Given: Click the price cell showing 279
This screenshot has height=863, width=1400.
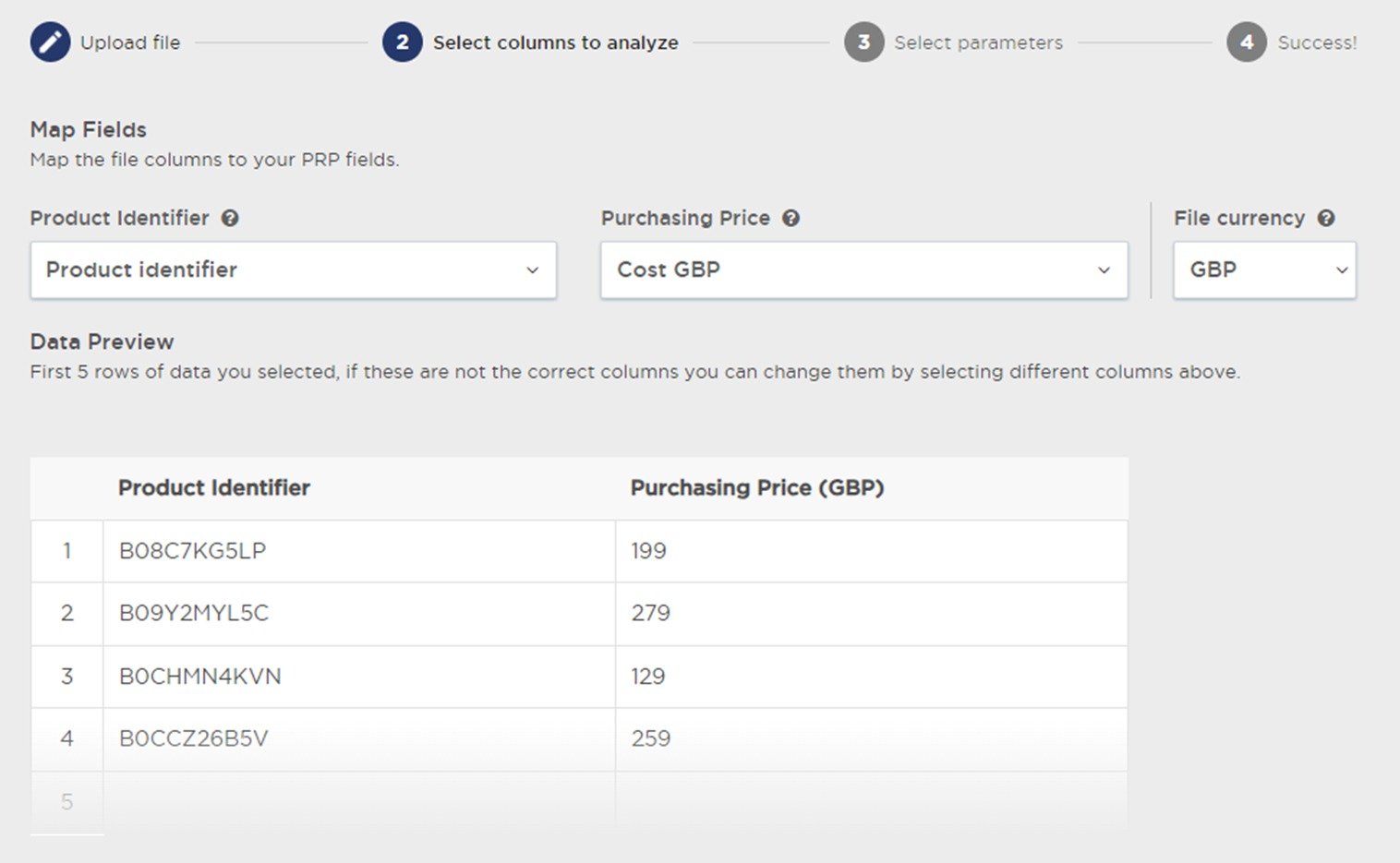Looking at the screenshot, I should [649, 613].
